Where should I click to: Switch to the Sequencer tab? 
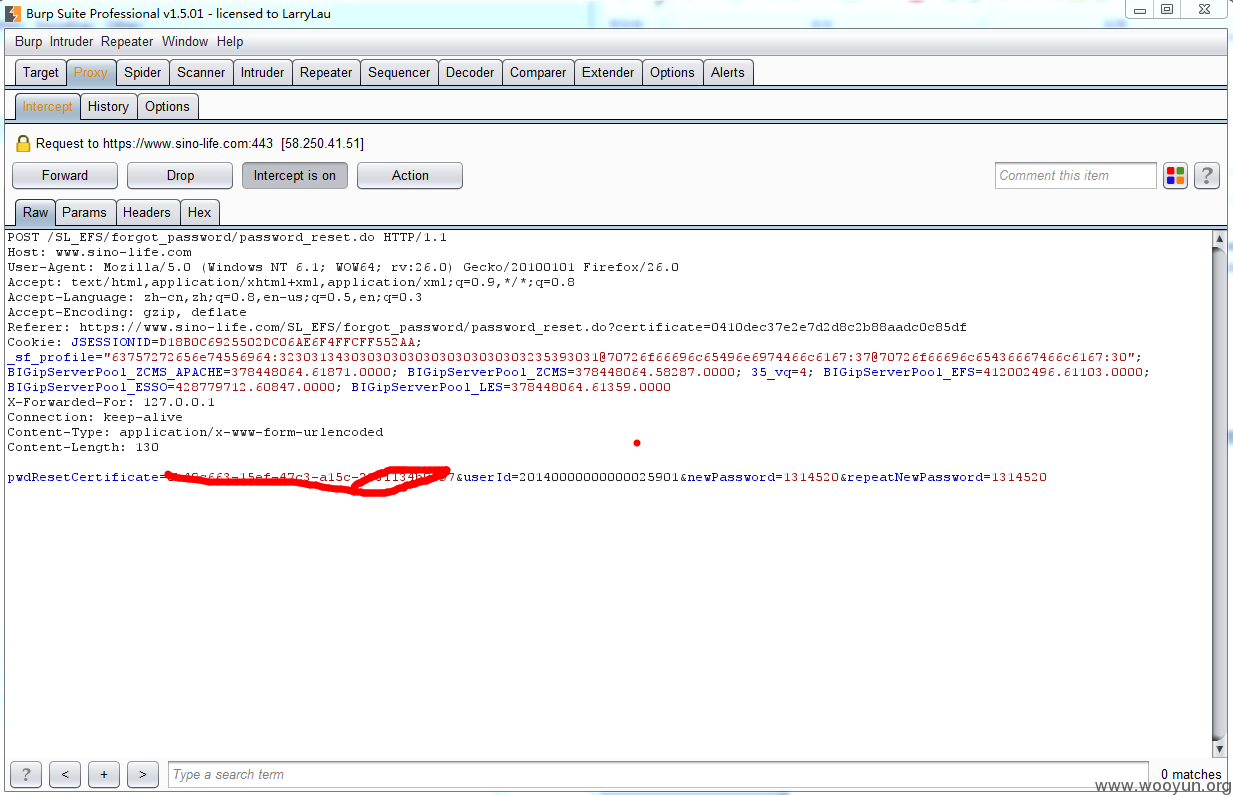[399, 72]
